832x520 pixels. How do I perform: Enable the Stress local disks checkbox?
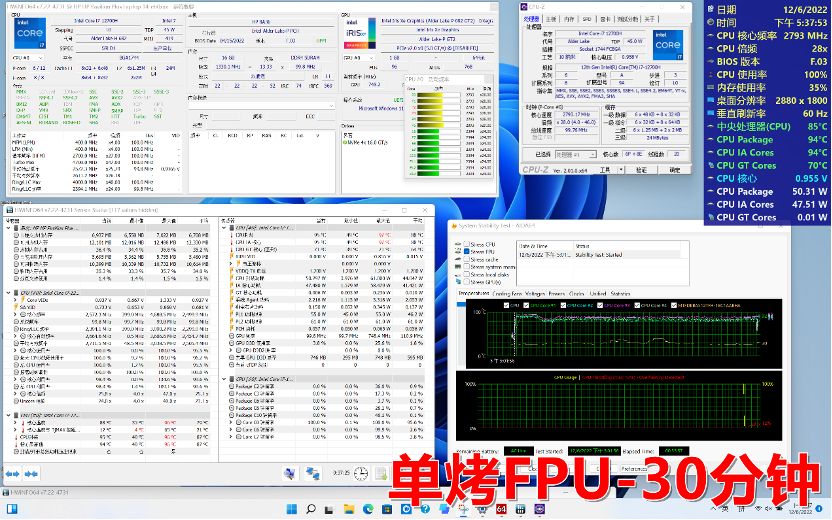point(466,274)
